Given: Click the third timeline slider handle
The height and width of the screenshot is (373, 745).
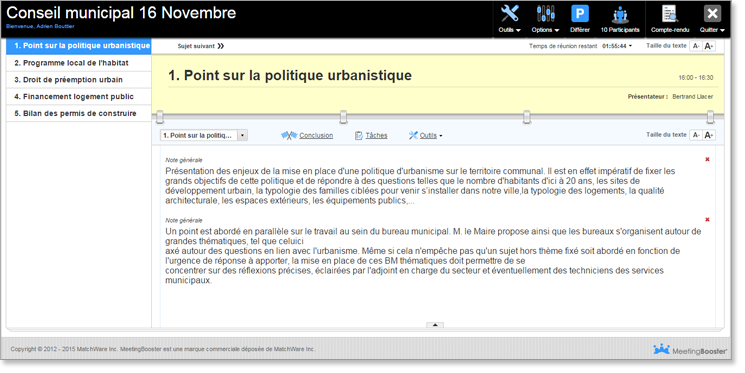Looking at the screenshot, I should coord(526,117).
